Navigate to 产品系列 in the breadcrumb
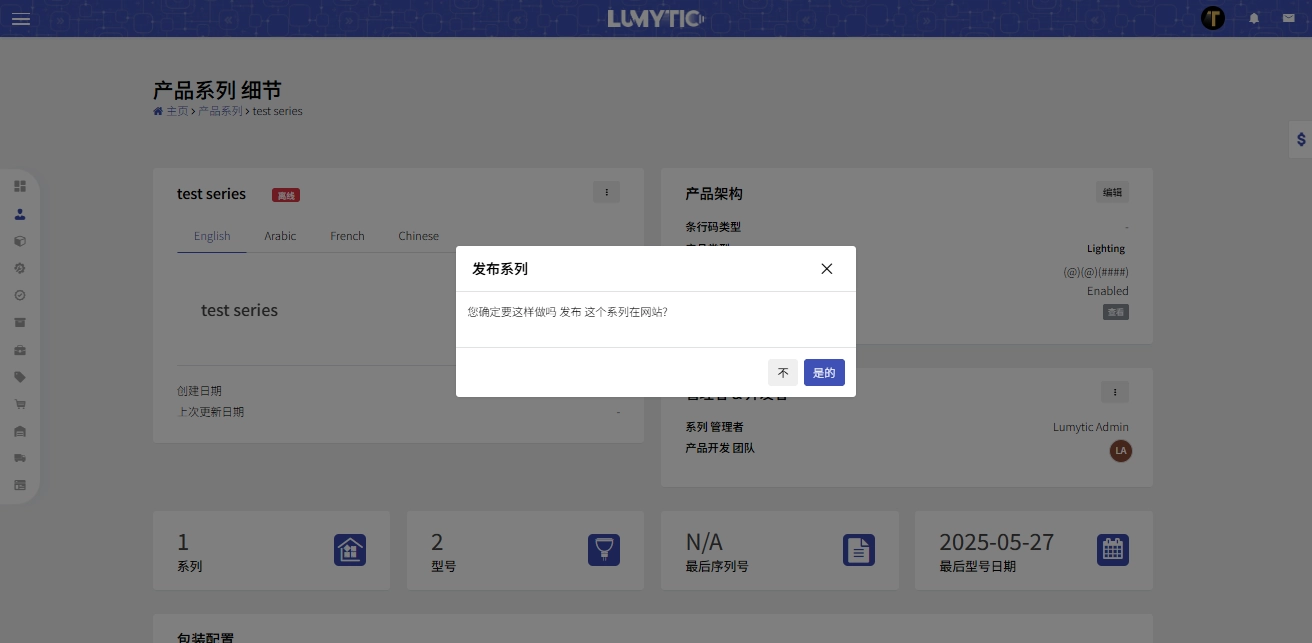 click(x=220, y=111)
